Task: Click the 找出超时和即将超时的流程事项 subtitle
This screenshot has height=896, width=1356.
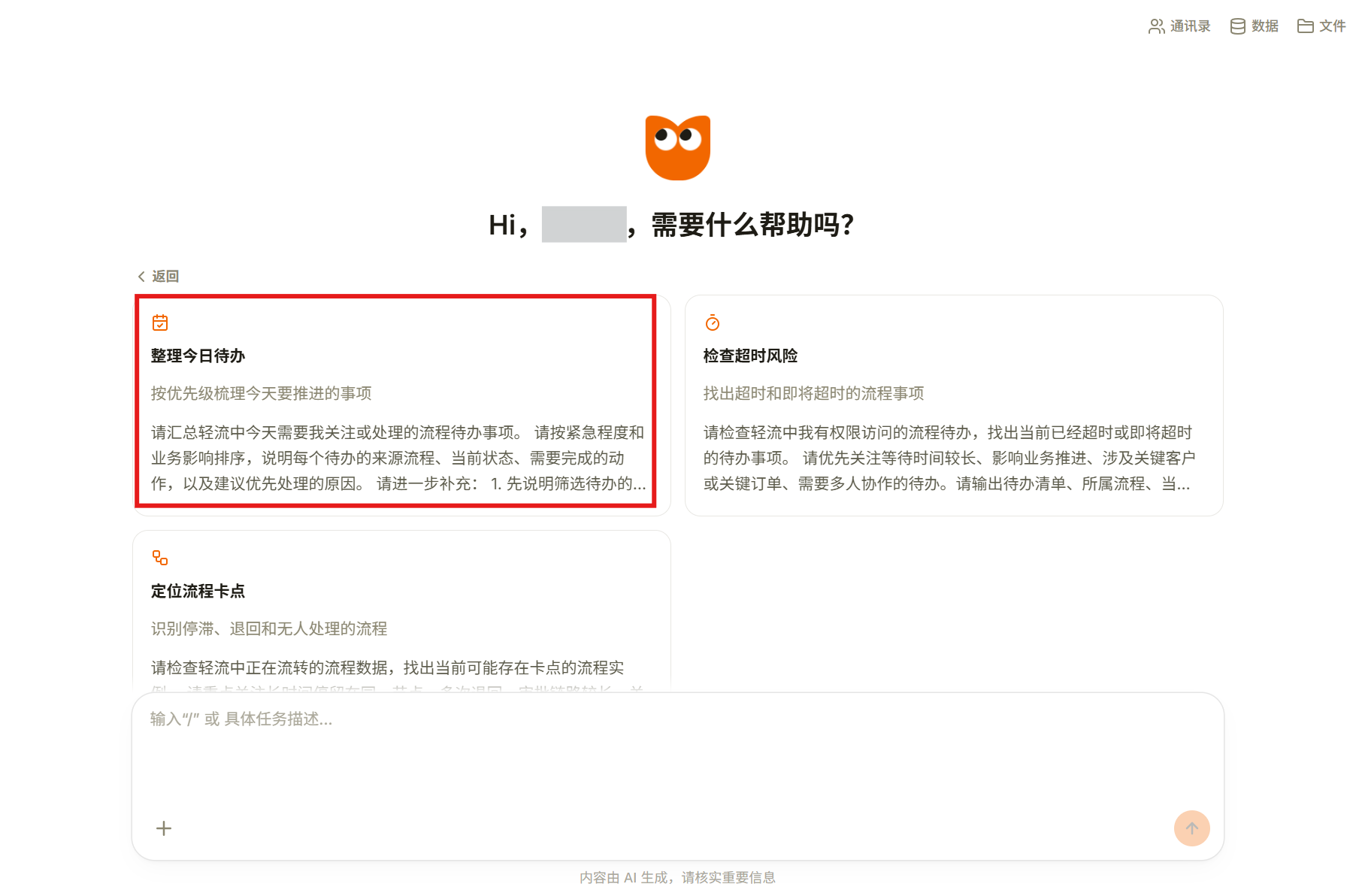Action: point(813,393)
